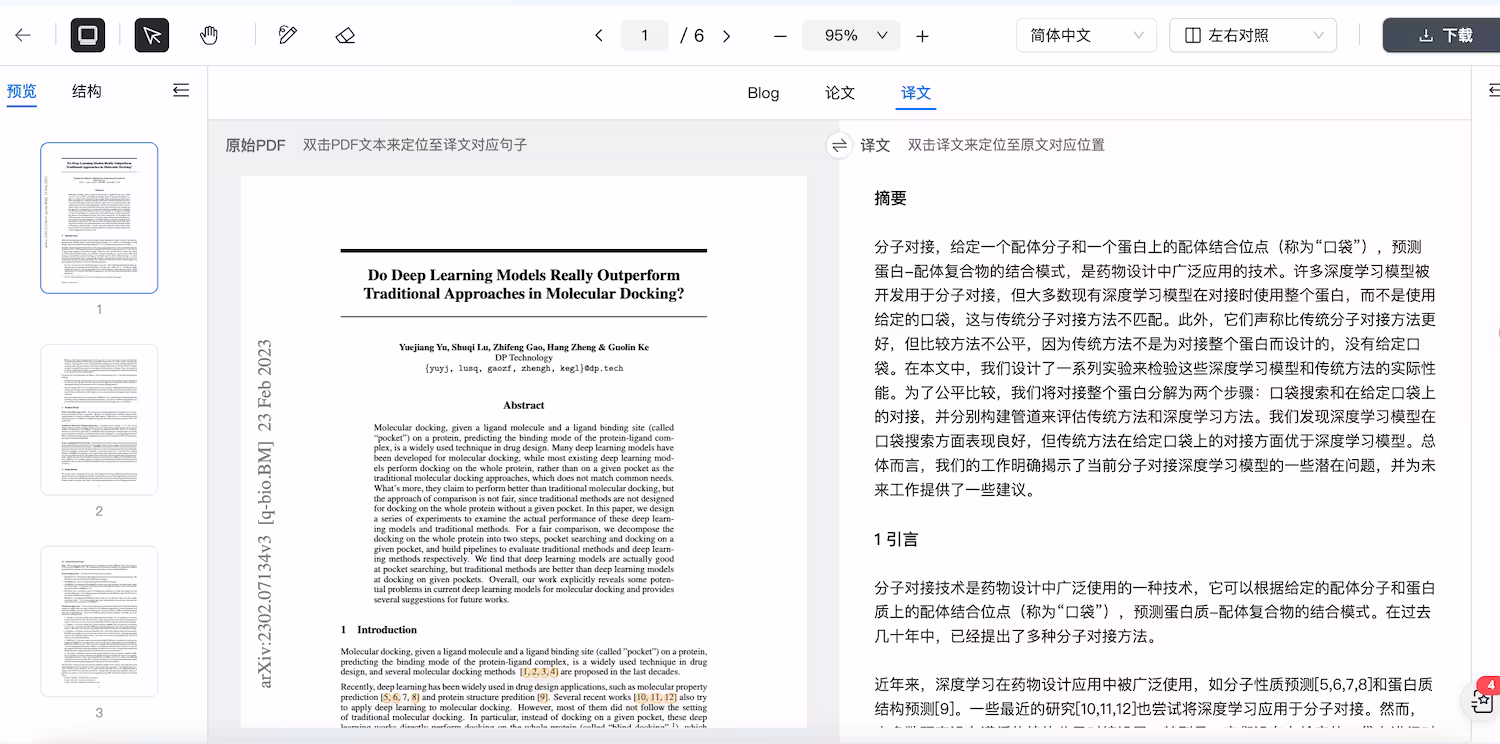Select the cursor selection tool
This screenshot has width=1500, height=744.
click(x=151, y=34)
